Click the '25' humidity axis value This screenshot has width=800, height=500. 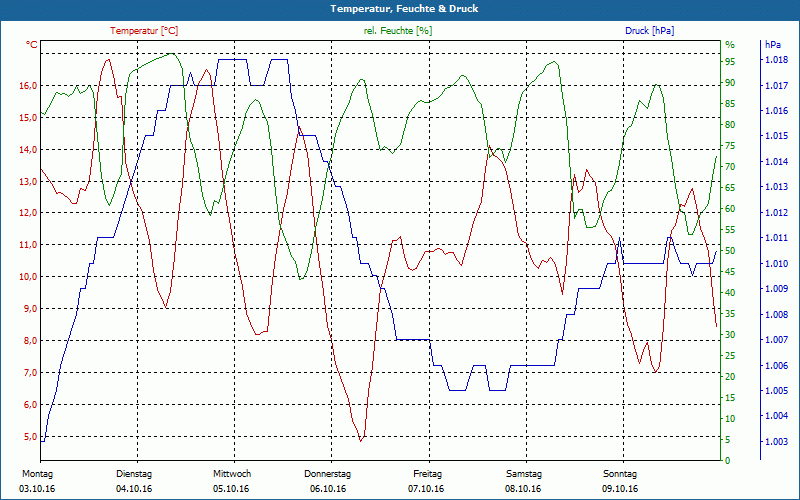[x=730, y=356]
